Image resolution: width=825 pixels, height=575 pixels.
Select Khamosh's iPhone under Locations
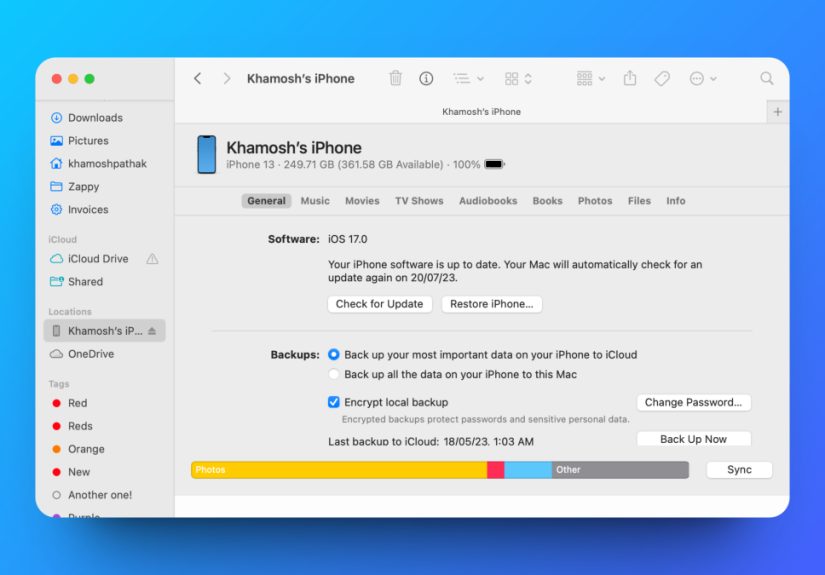[104, 331]
